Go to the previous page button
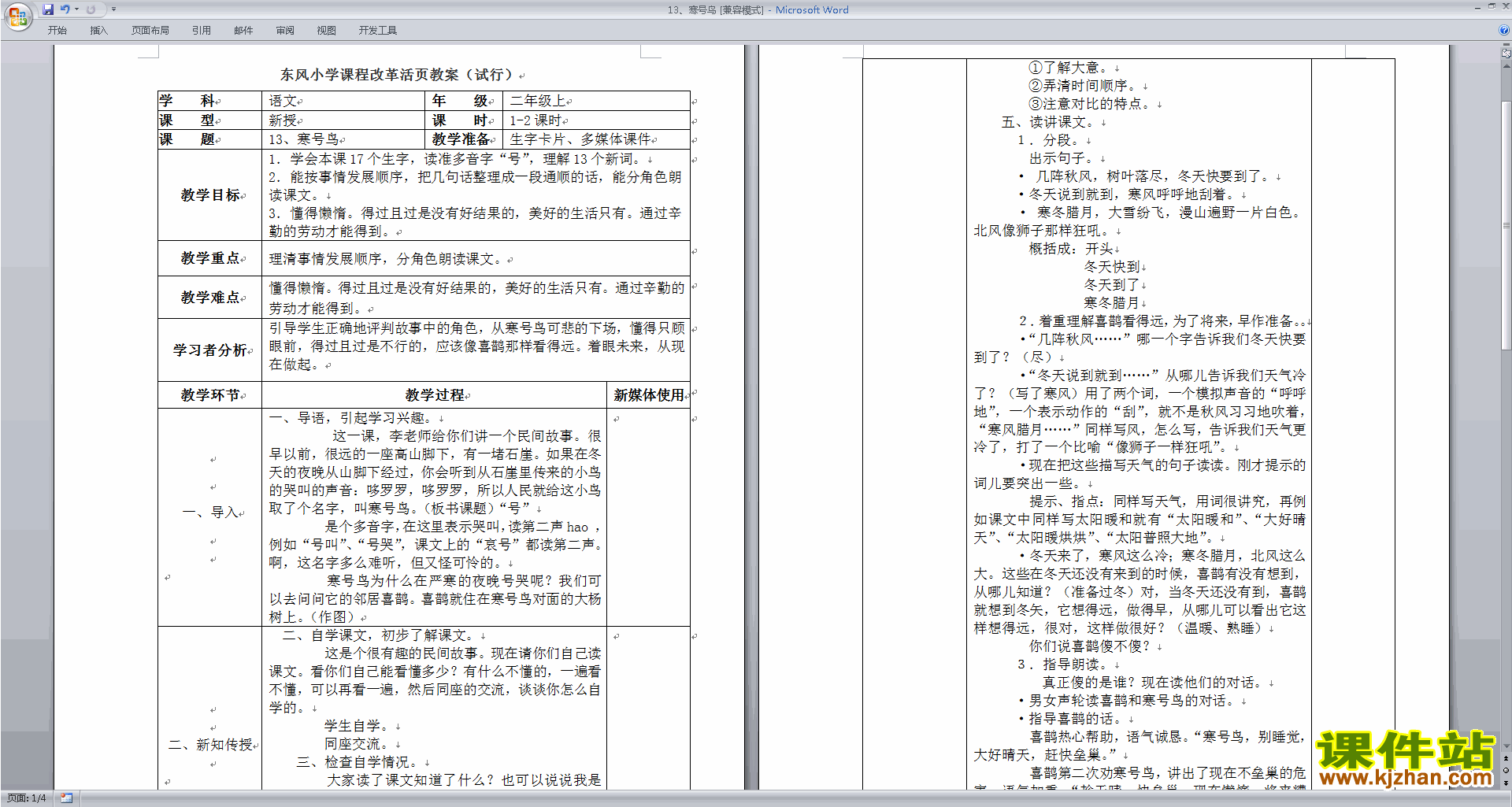Viewport: 1512px width, 807px height. 1506,759
